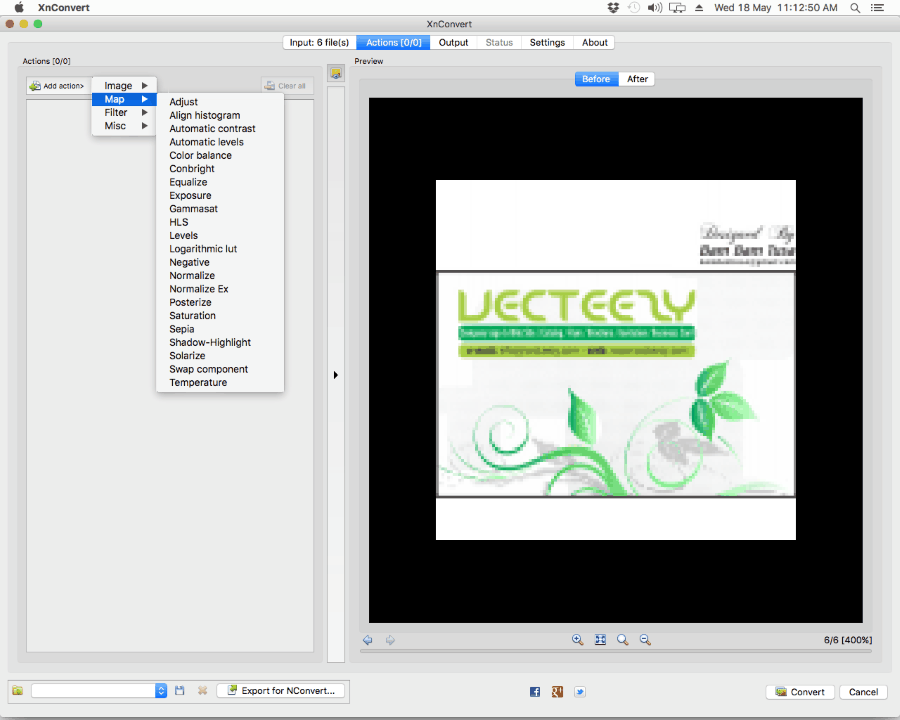Add the Logarithmic lut action
900x720 pixels.
(x=220, y=249)
